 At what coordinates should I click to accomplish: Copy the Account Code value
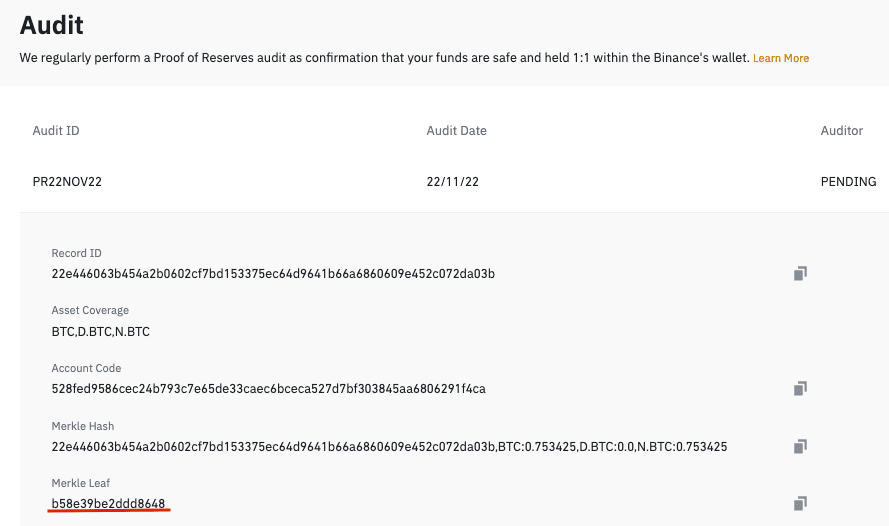tap(800, 388)
